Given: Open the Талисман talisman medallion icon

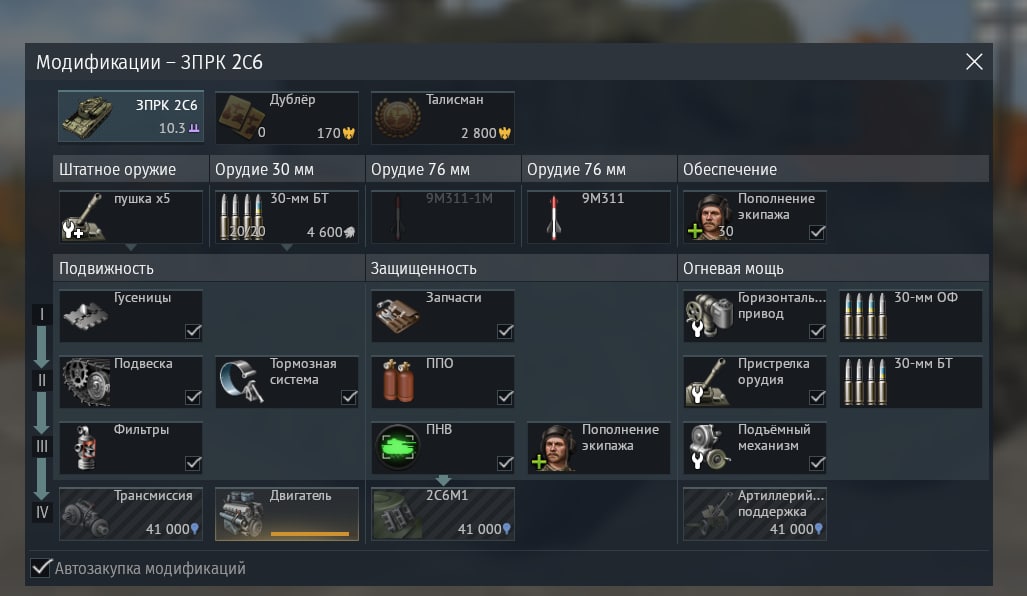Looking at the screenshot, I should [x=398, y=118].
